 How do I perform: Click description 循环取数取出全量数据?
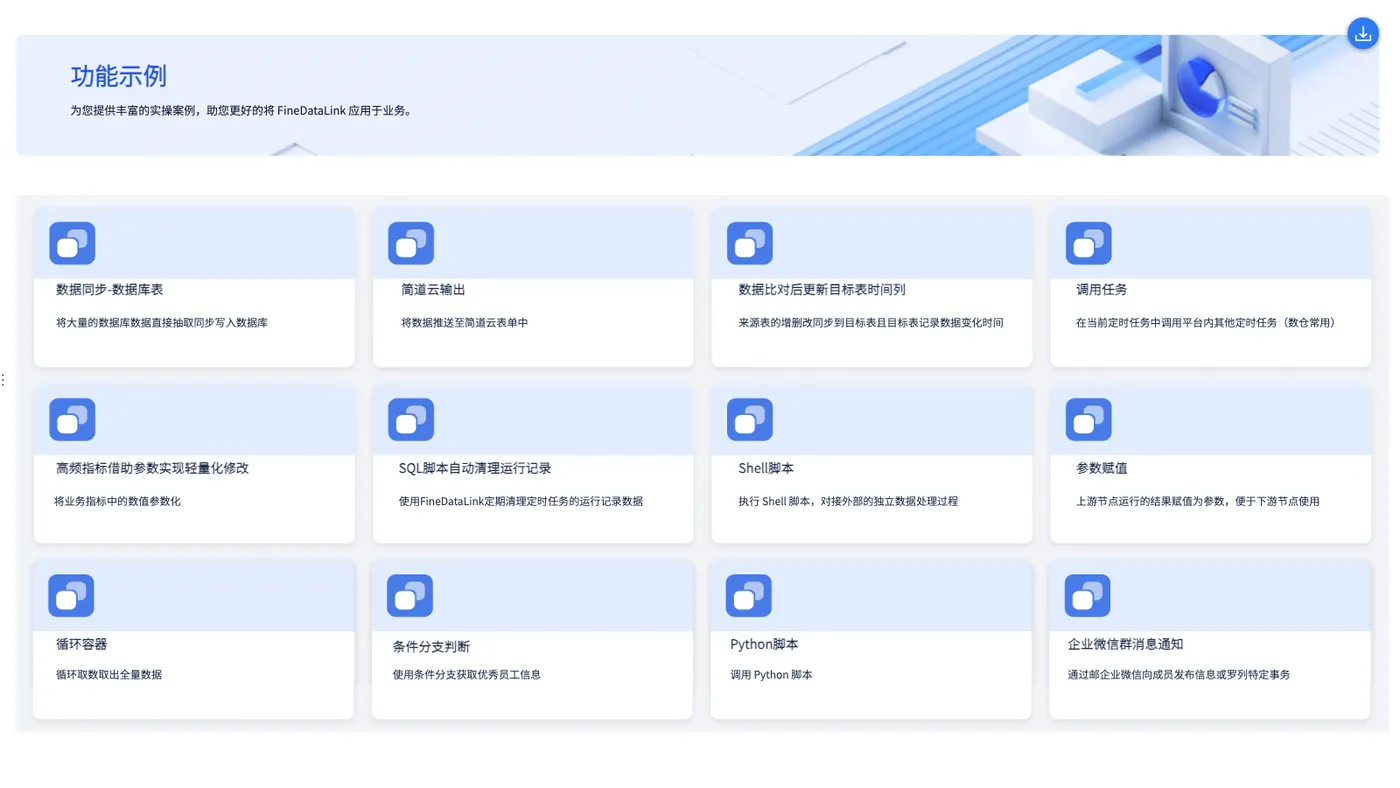(109, 675)
